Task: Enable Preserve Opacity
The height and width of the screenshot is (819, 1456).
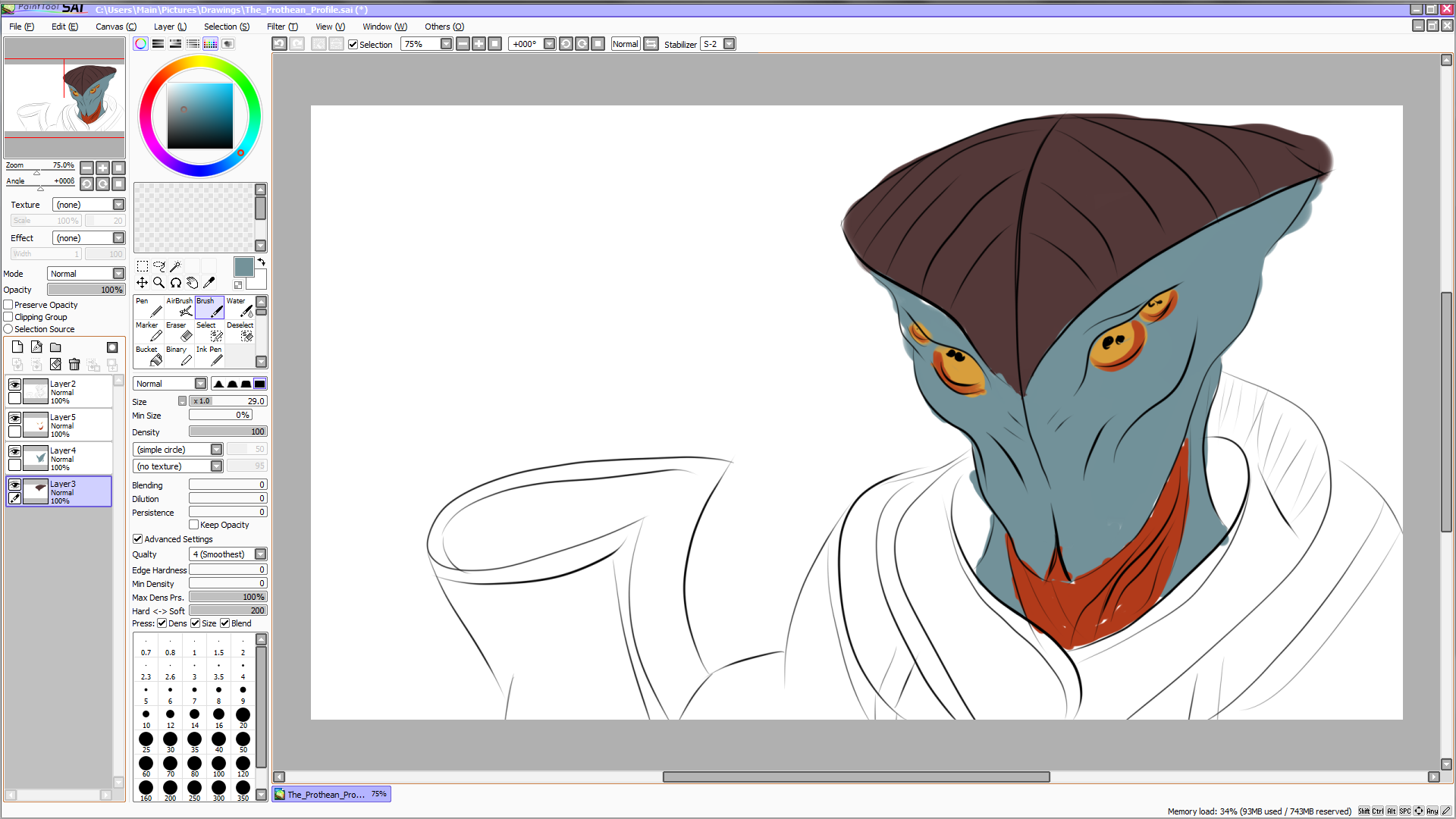Action: pyautogui.click(x=8, y=305)
